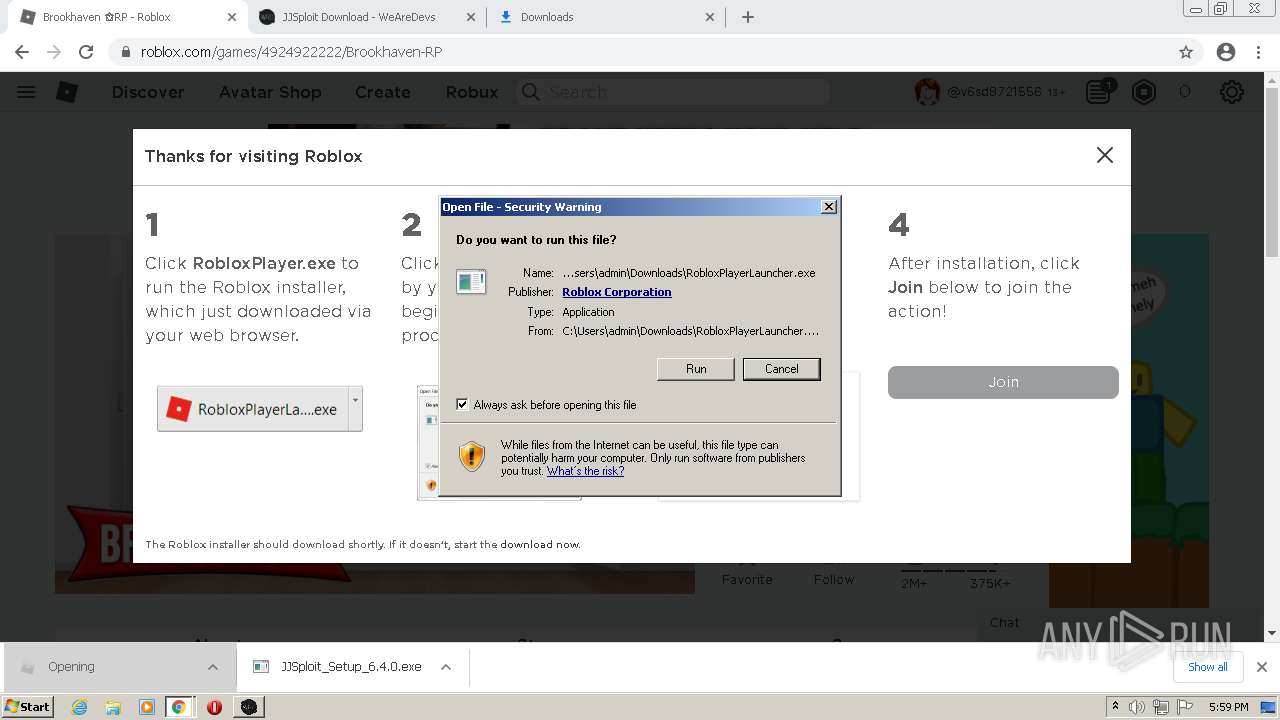Close the Thanks for visiting Roblox popup
The width and height of the screenshot is (1280, 720).
(1104, 155)
